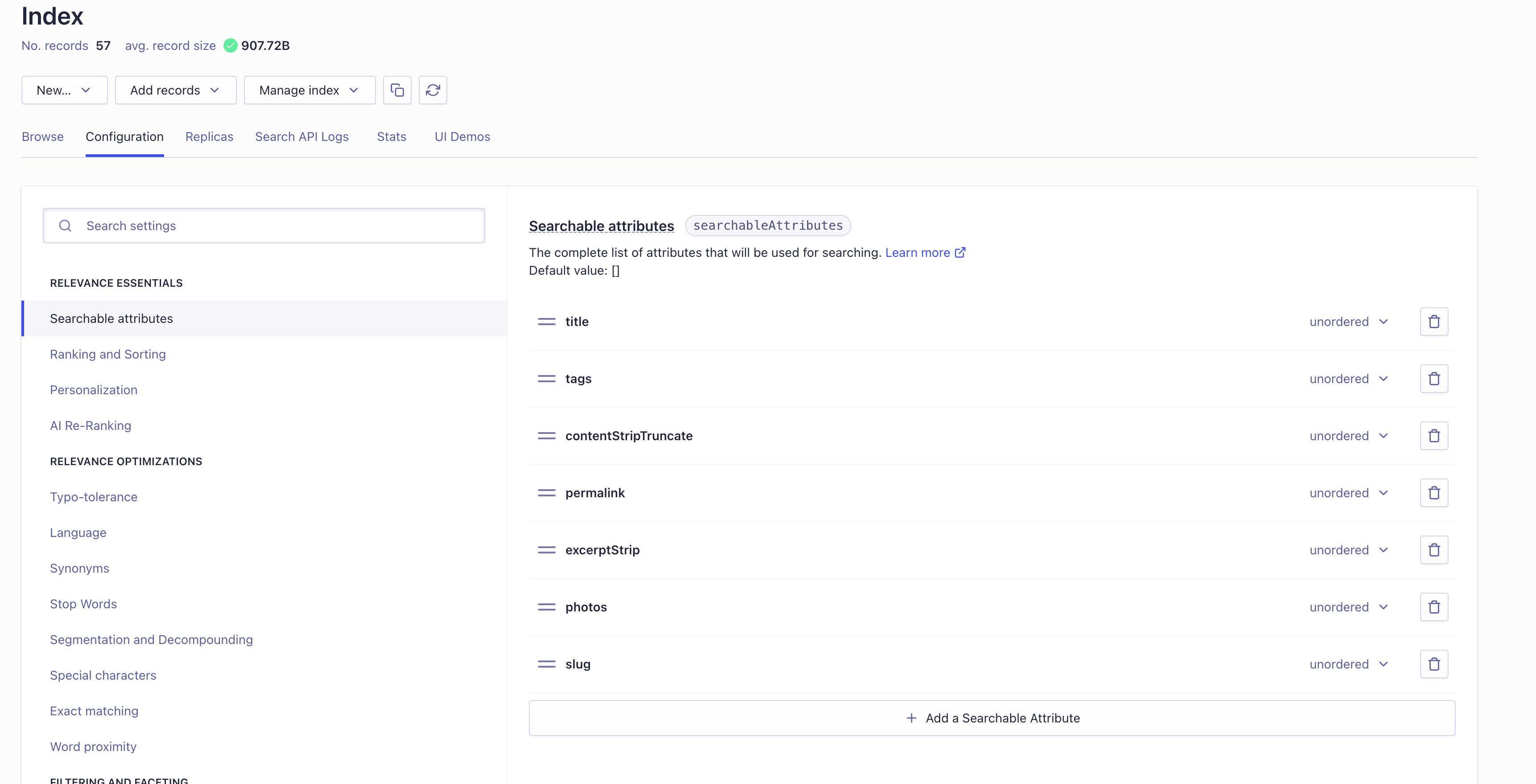
Task: Delete the title searchable attribute
Action: tap(1434, 322)
